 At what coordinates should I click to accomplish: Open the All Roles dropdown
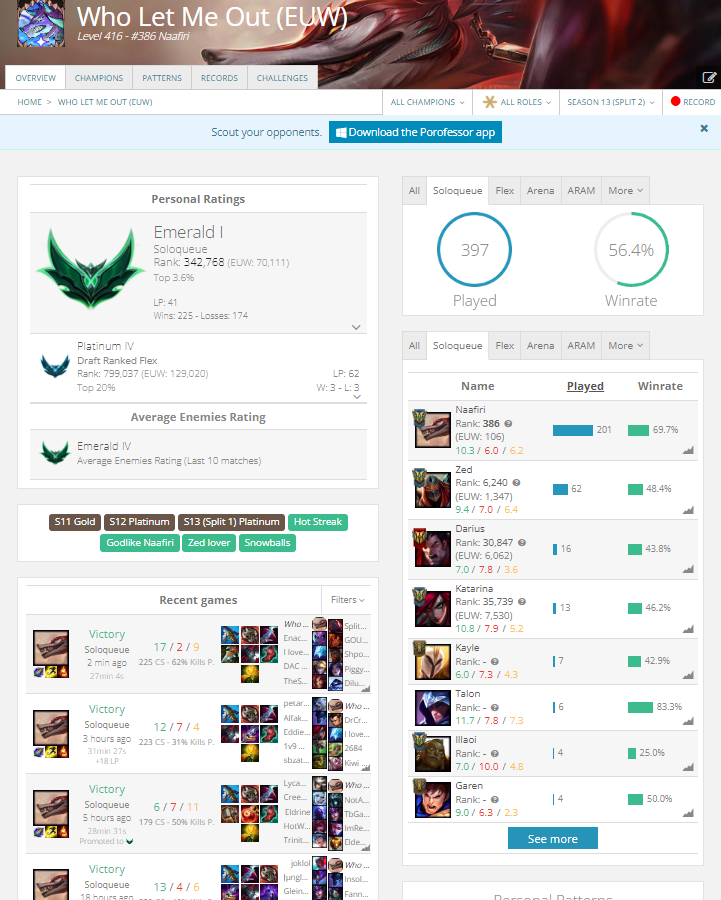click(517, 102)
